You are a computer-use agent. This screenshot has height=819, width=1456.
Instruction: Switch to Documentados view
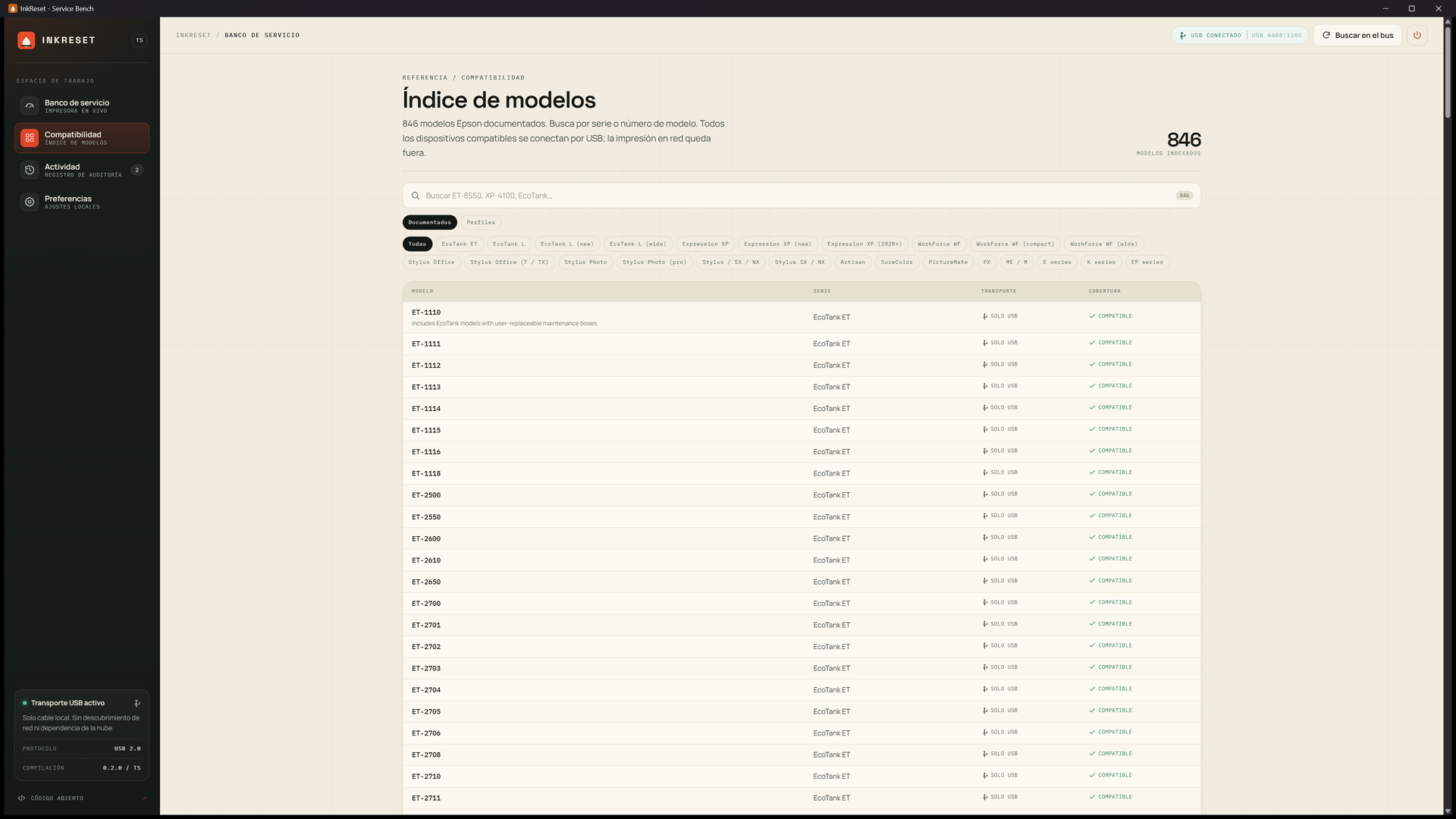(x=429, y=222)
